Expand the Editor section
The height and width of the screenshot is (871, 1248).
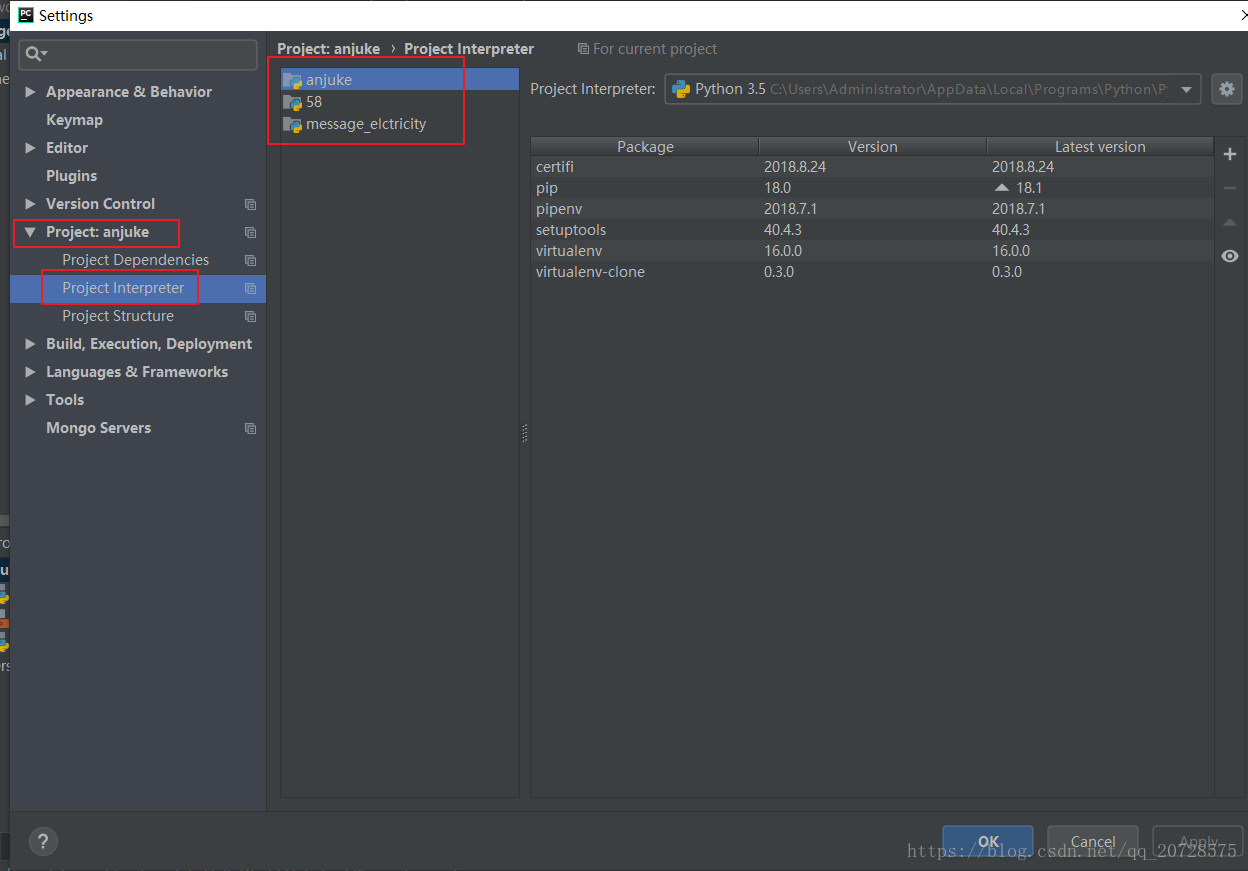pos(30,148)
